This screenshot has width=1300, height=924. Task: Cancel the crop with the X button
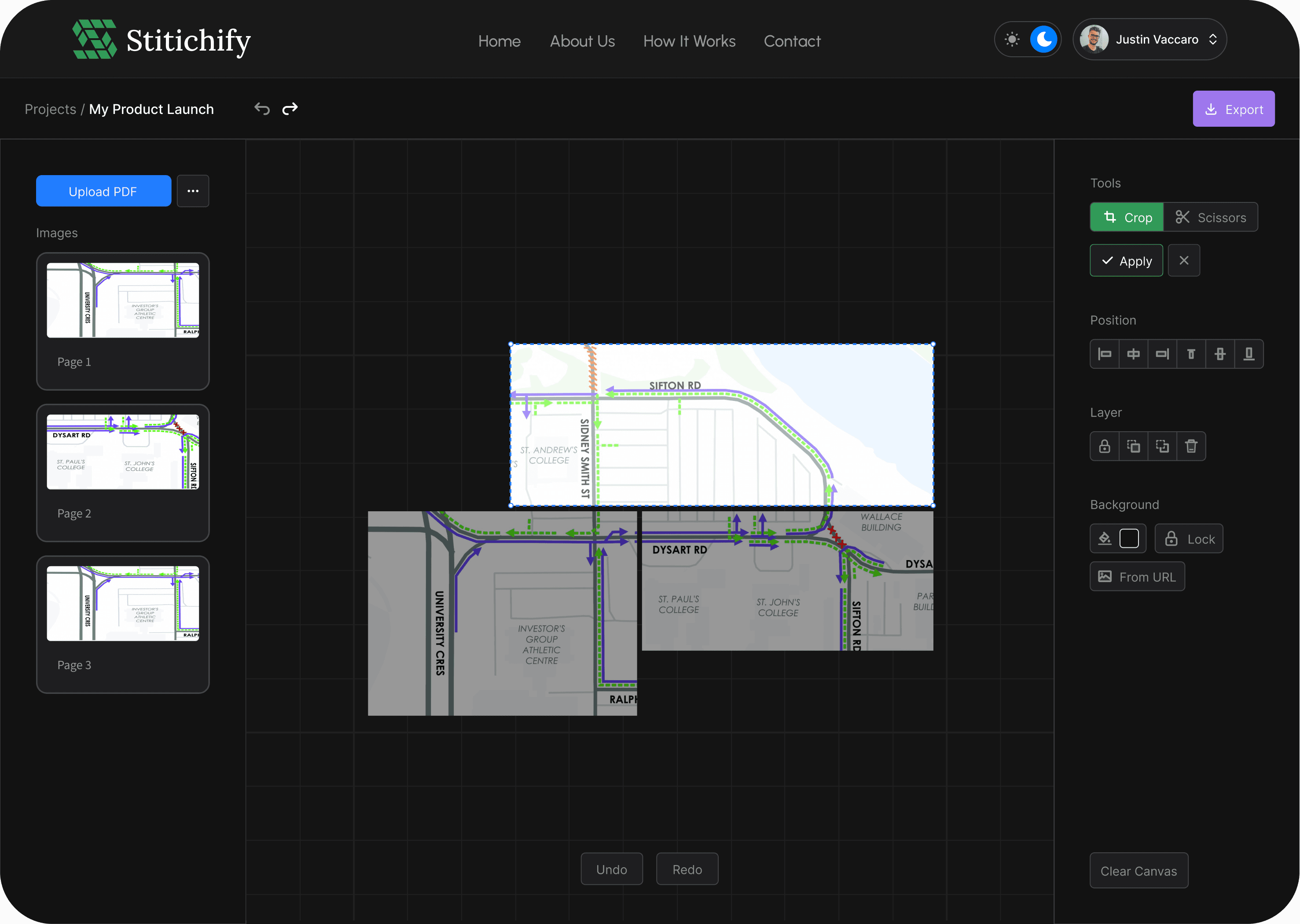(x=1184, y=260)
